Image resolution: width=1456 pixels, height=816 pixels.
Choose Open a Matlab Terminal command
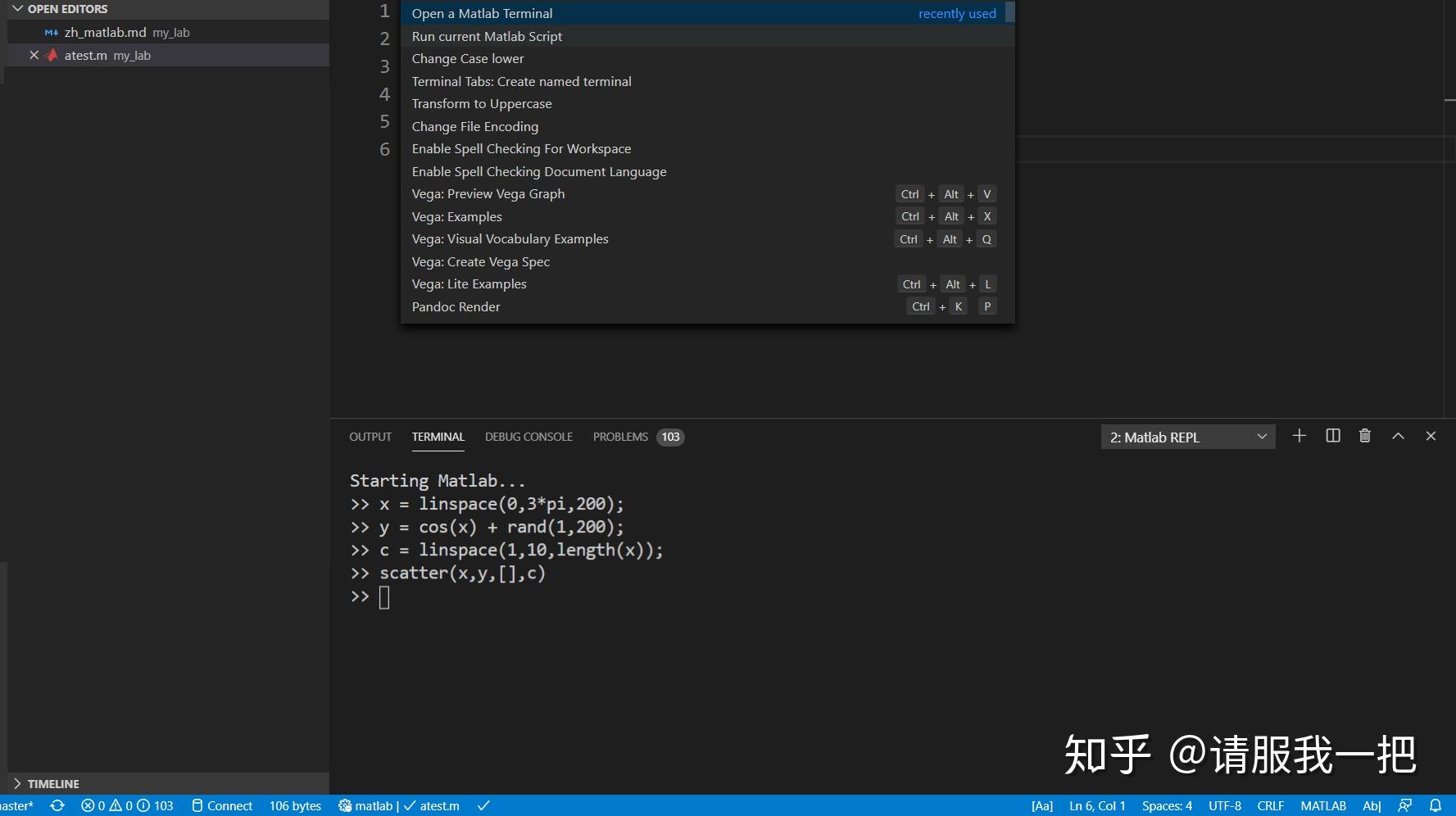coord(703,13)
